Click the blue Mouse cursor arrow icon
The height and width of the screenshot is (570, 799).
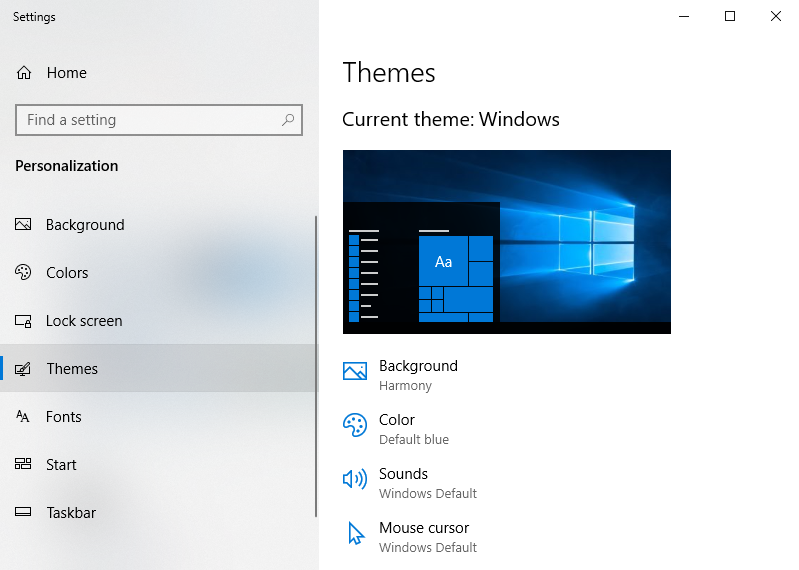[356, 533]
